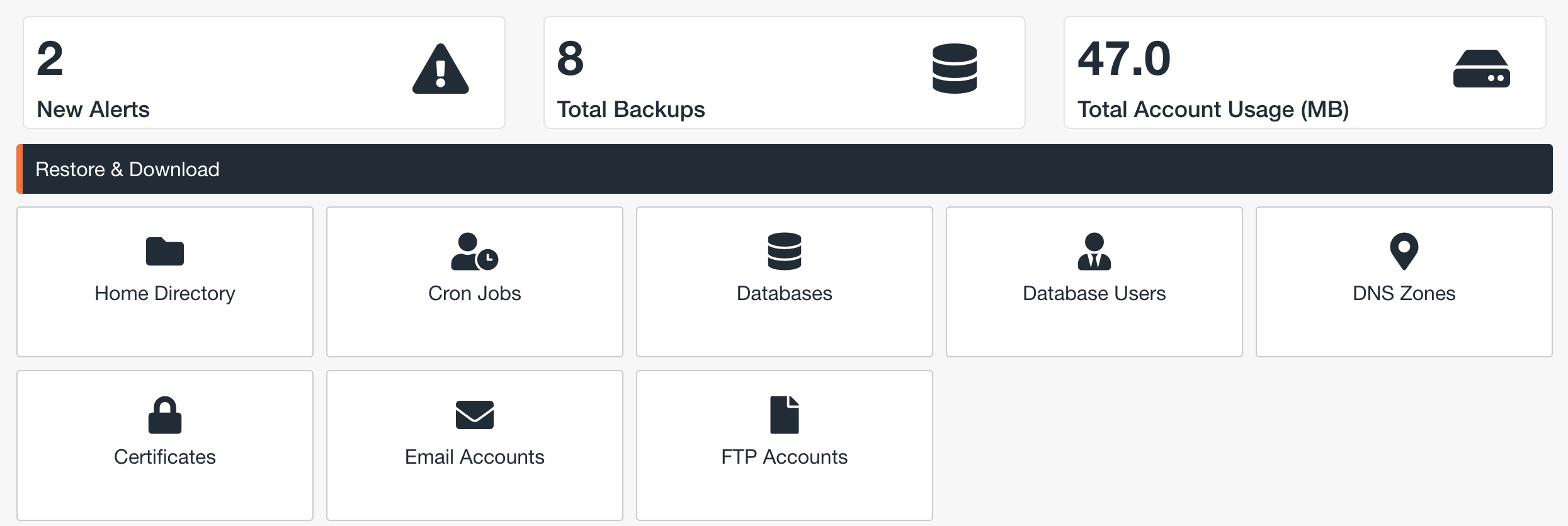The width and height of the screenshot is (1568, 526).
Task: Click the Account Usage hard drive icon
Action: click(1482, 69)
